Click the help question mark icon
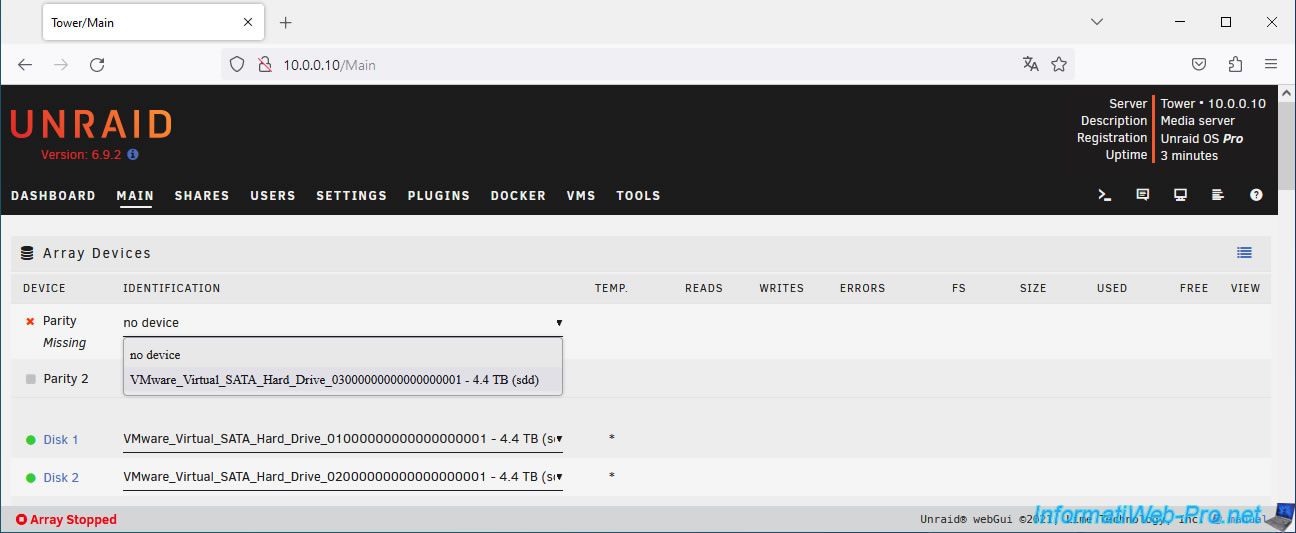The width and height of the screenshot is (1296, 533). click(1256, 196)
